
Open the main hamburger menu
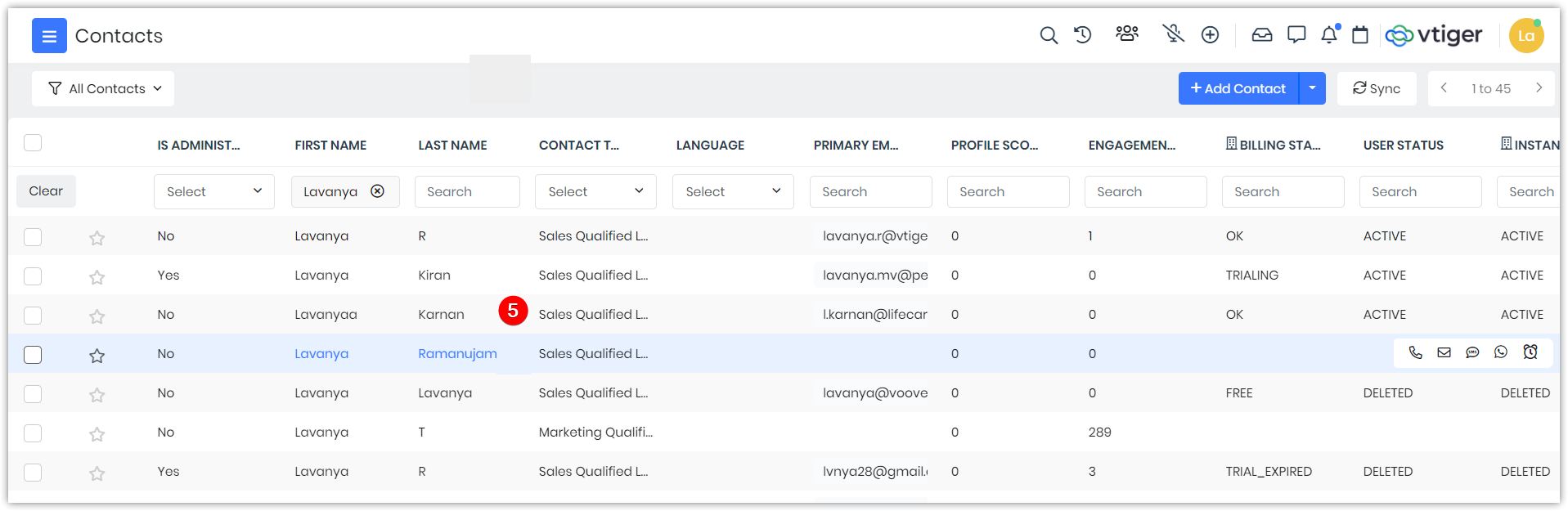(x=49, y=36)
